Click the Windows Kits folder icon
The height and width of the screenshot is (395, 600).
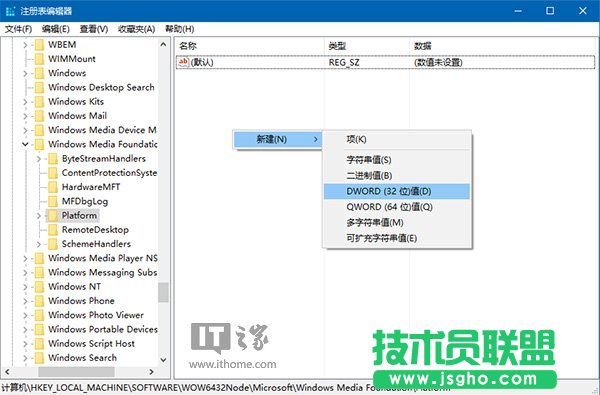pos(39,102)
